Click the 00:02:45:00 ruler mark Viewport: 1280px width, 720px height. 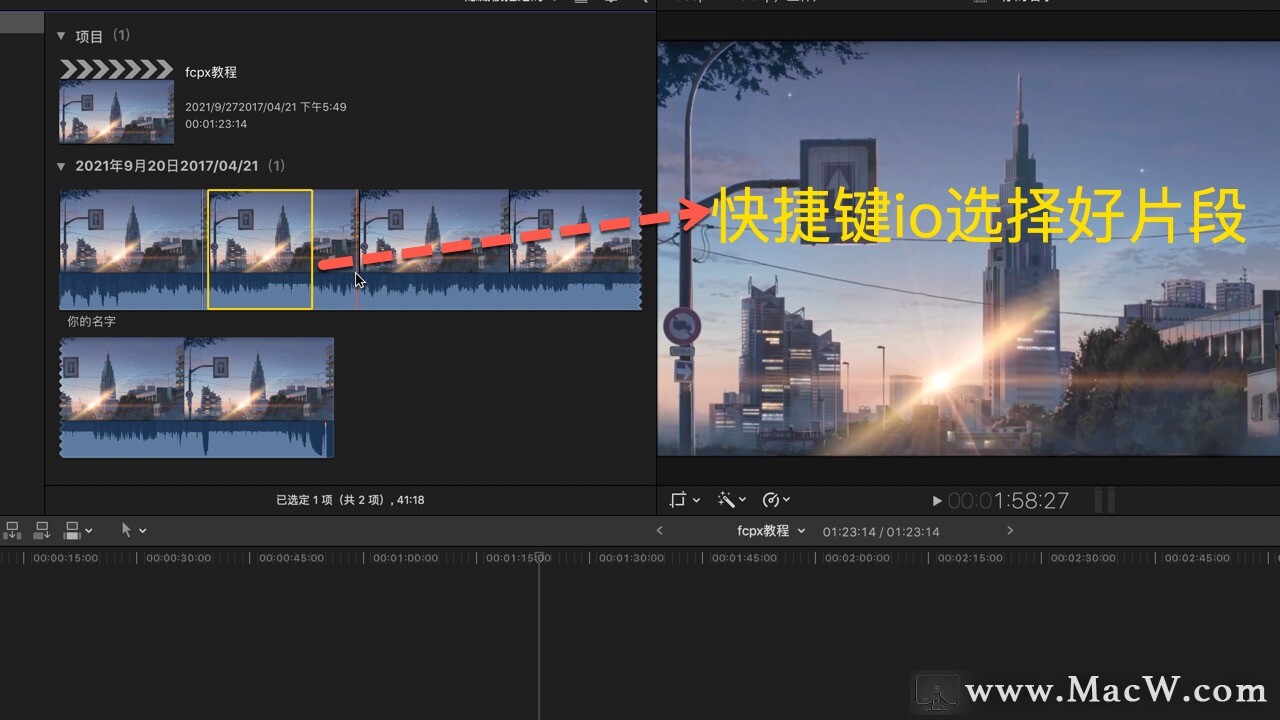1197,558
